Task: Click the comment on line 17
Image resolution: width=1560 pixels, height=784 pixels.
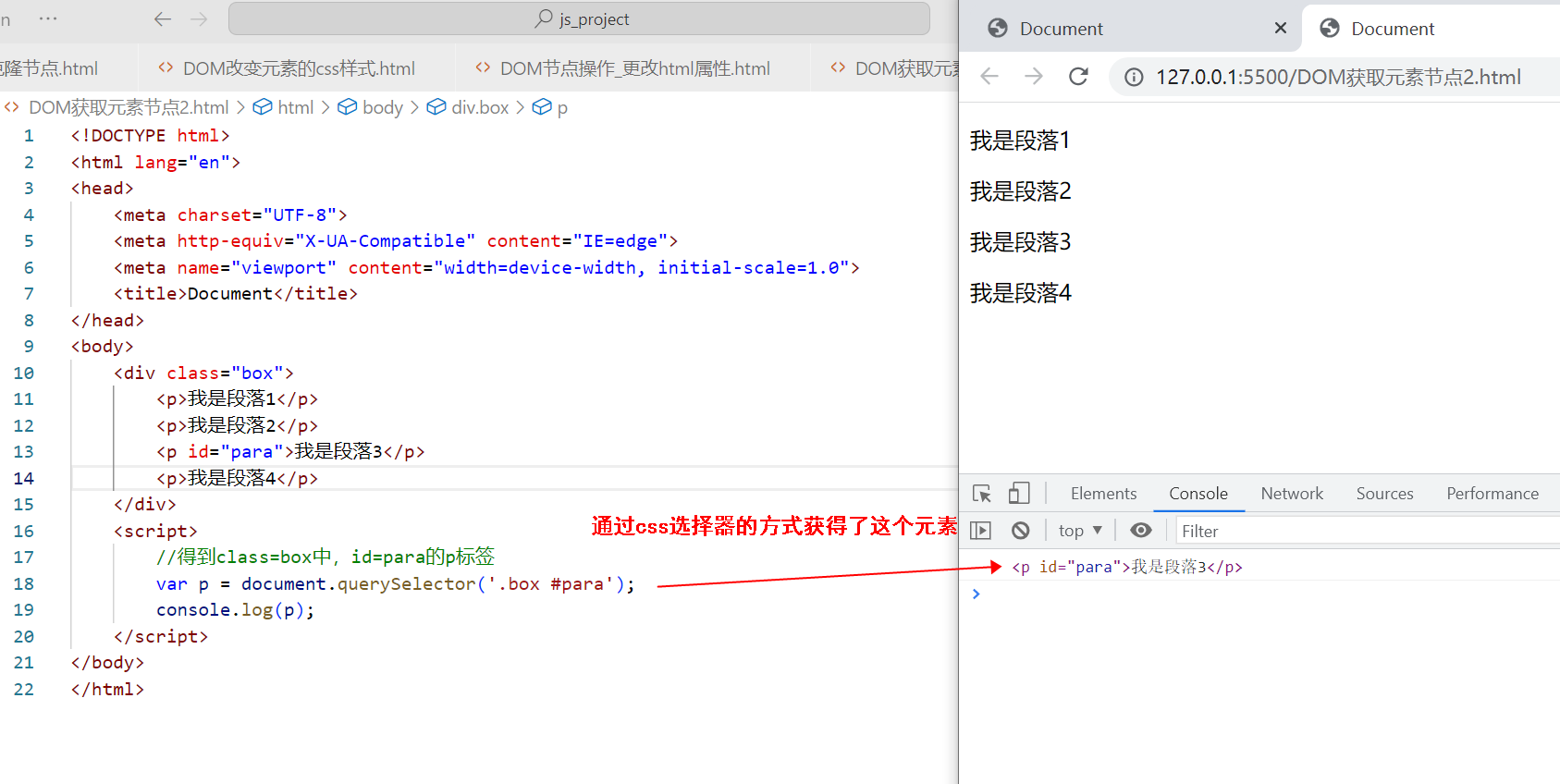Action: 326,557
